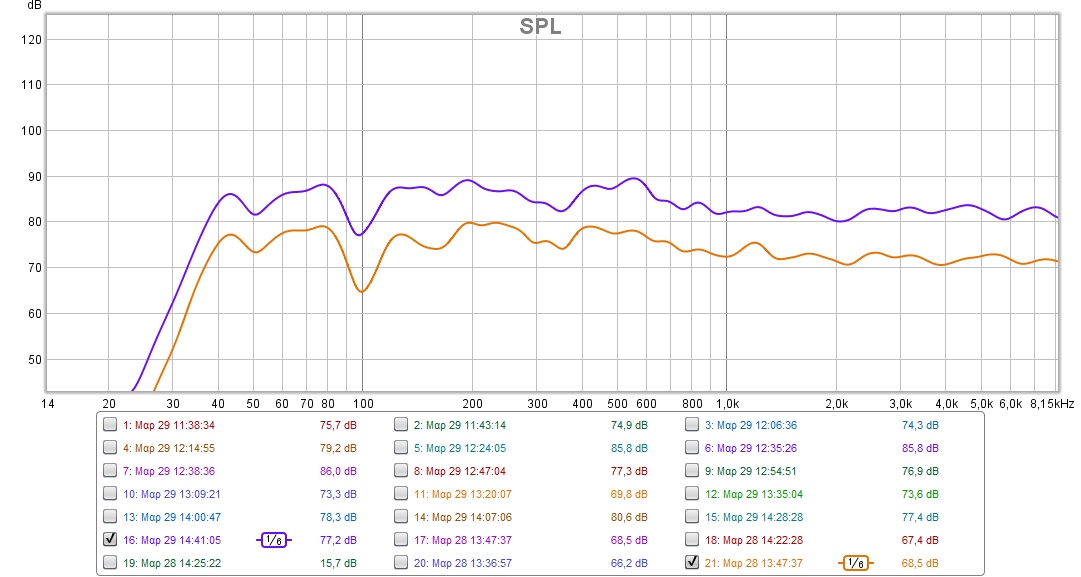Enable trace 10 Map 29 13:09:21
This screenshot has height=577, width=1081.
tap(110, 493)
